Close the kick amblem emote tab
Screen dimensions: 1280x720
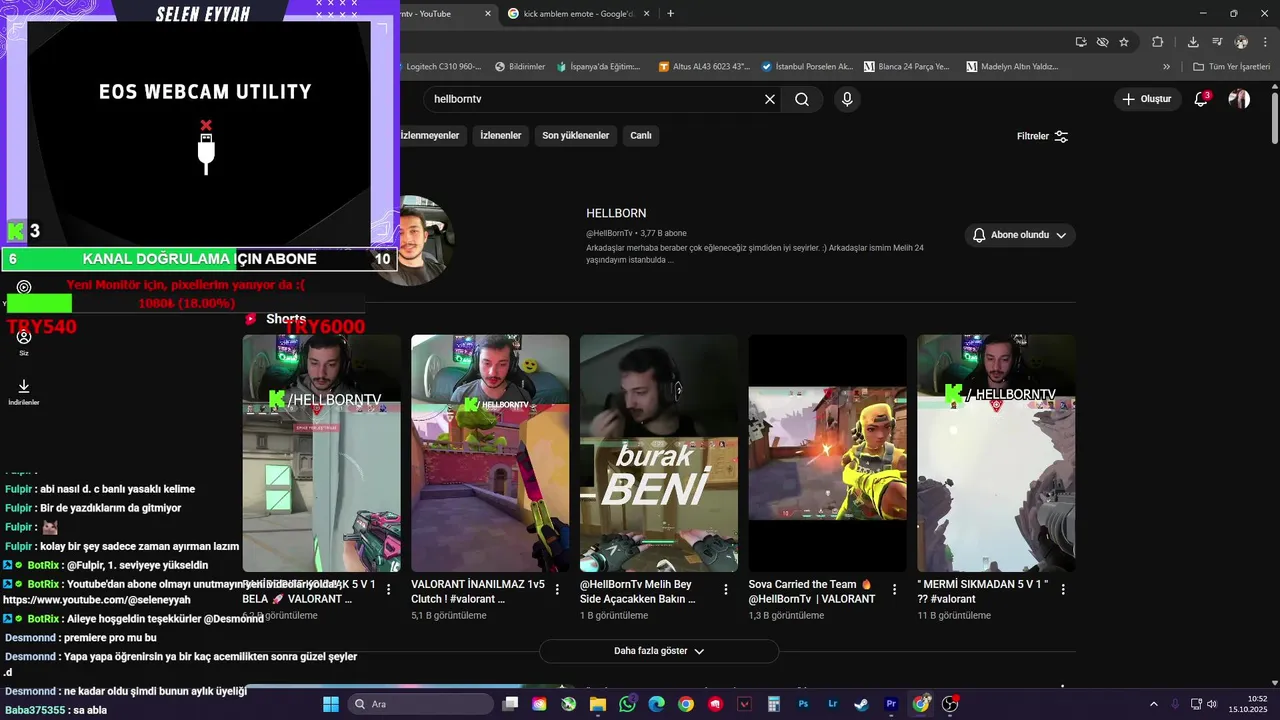646,14
